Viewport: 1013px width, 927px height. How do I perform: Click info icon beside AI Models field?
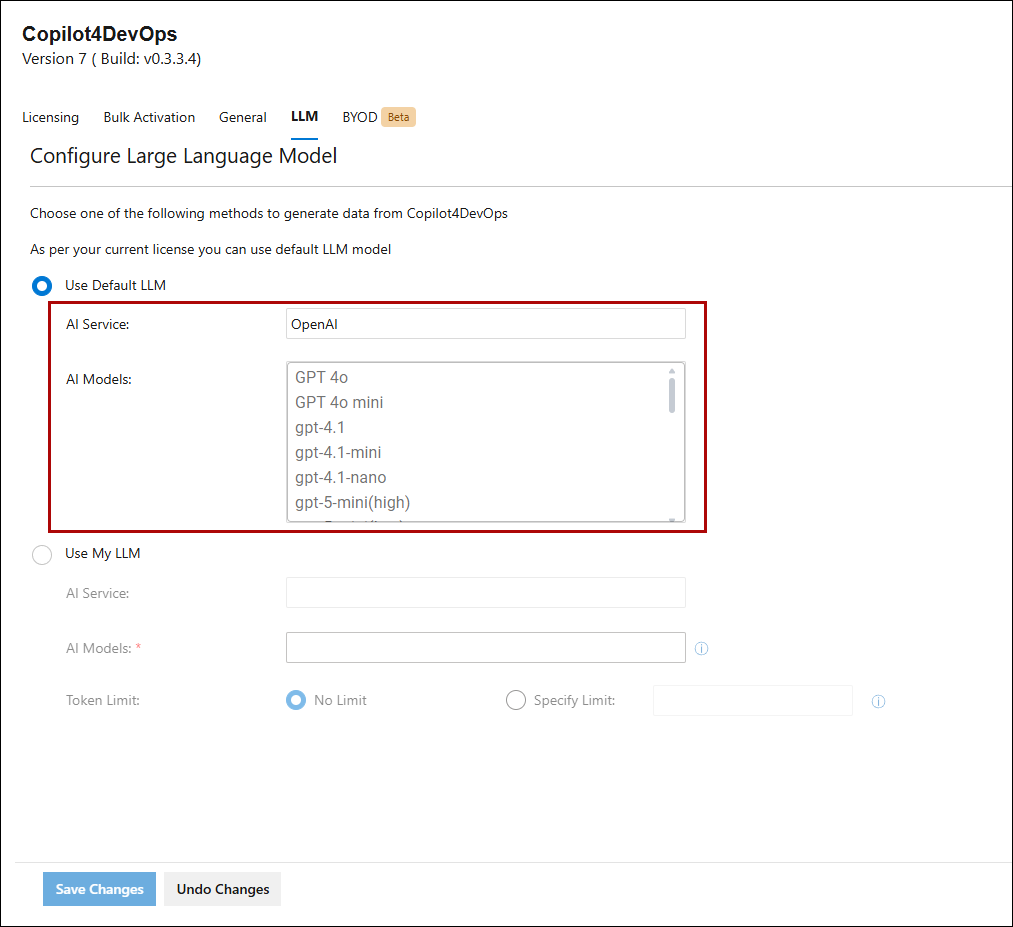701,648
